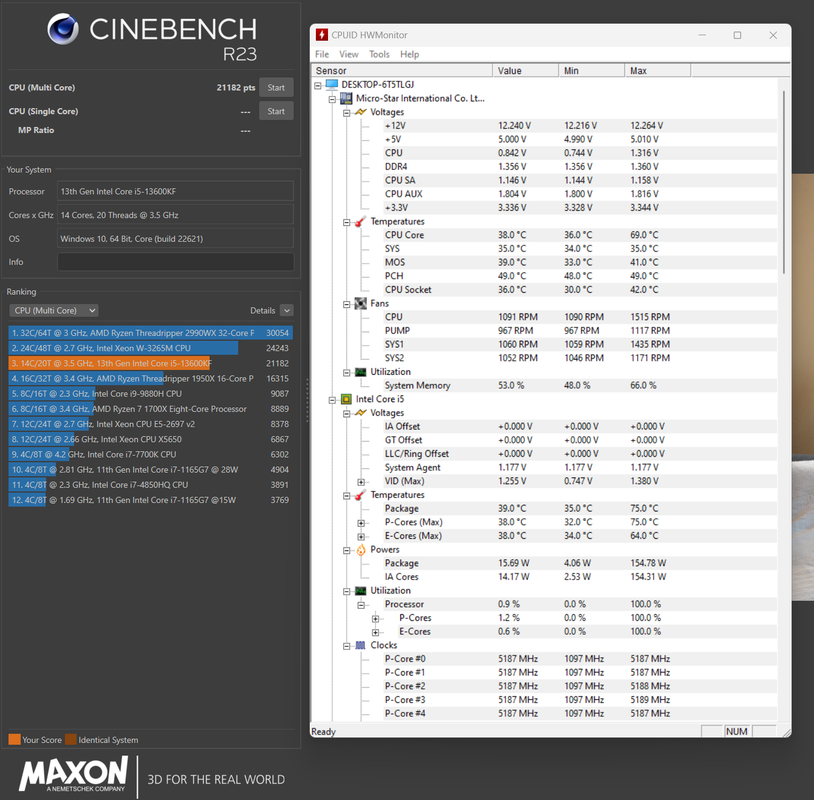Click the Max column header
Screen dimensions: 814x800
[x=658, y=71]
